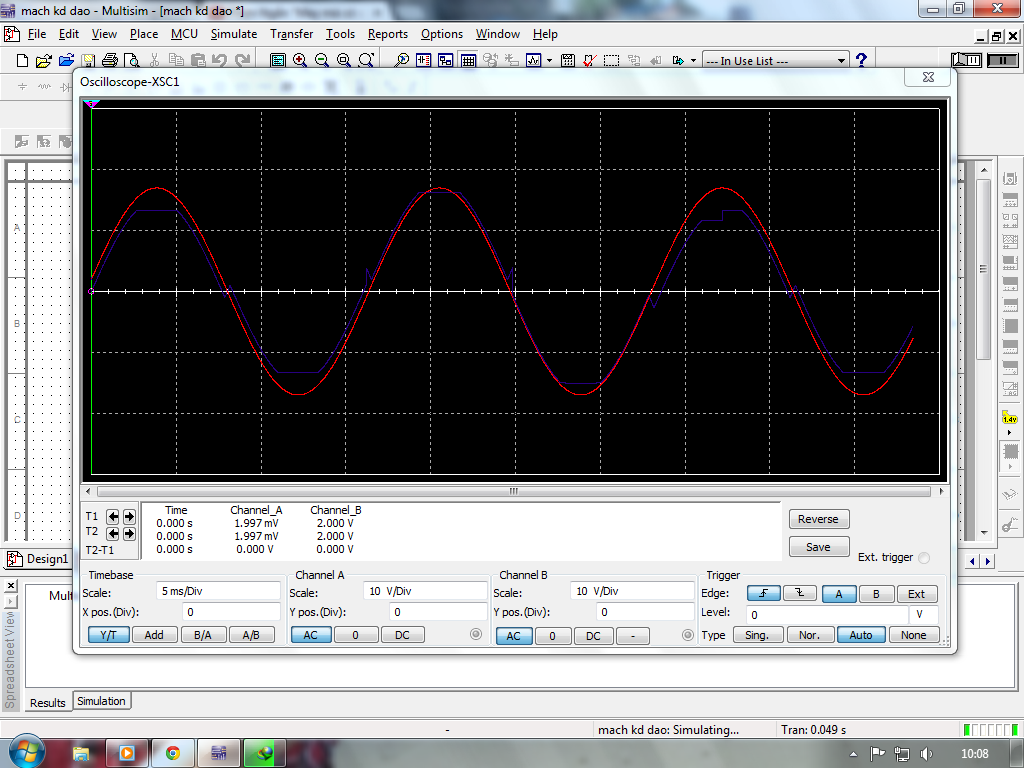1024x768 pixels.
Task: Click the Help question mark icon
Action: tap(861, 60)
